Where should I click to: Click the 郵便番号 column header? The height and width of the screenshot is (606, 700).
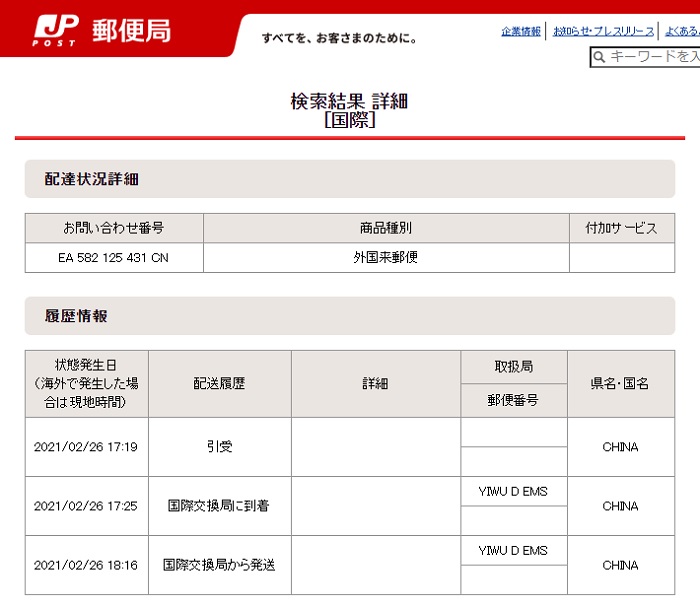pyautogui.click(x=513, y=400)
